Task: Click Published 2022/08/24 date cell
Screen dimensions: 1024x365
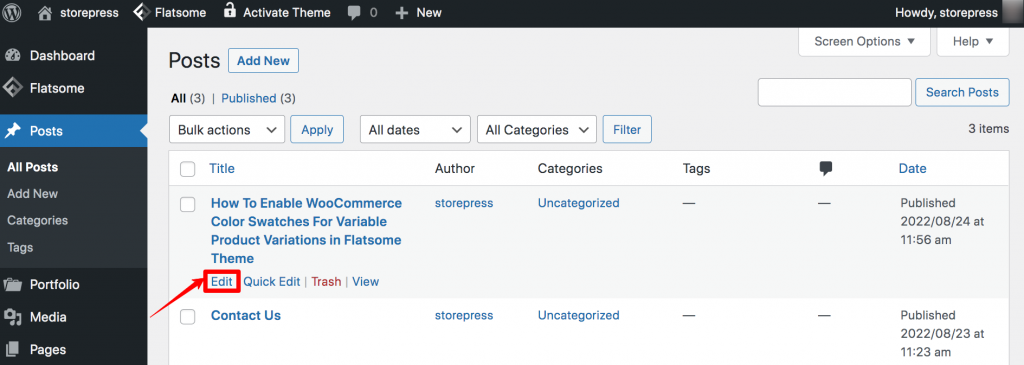Action: click(942, 221)
